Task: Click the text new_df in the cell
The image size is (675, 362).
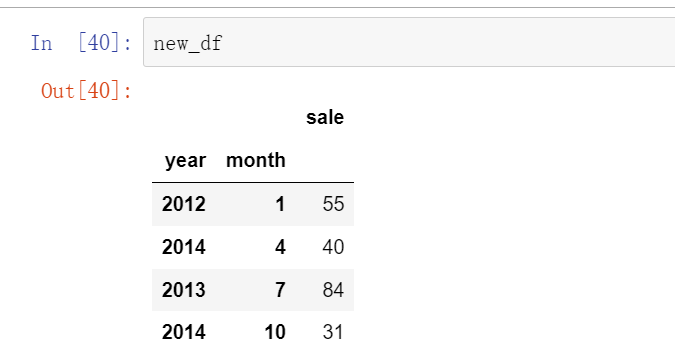Action: point(188,44)
